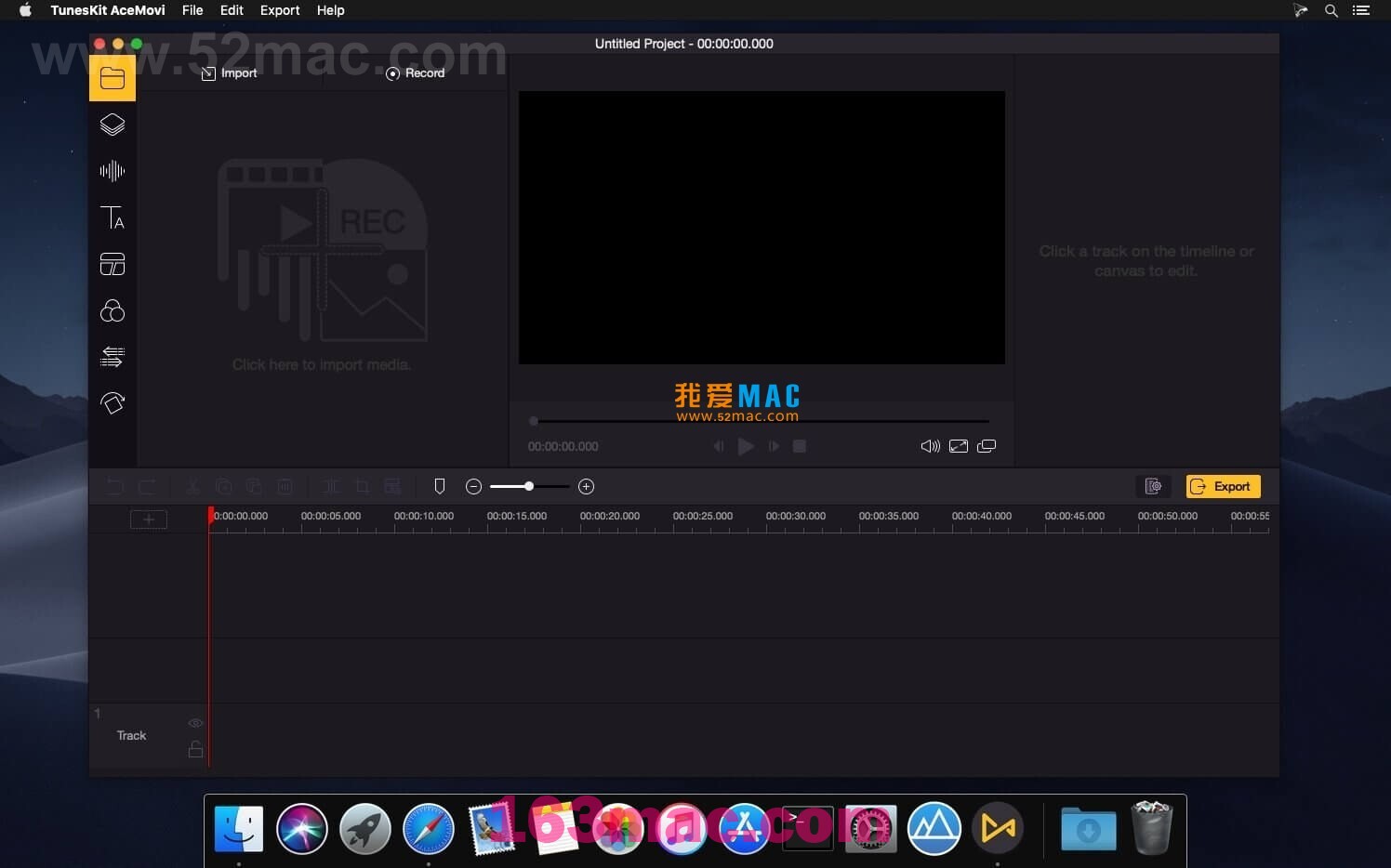Open the Text titles panel
Screen dimensions: 1391x868
point(113,217)
